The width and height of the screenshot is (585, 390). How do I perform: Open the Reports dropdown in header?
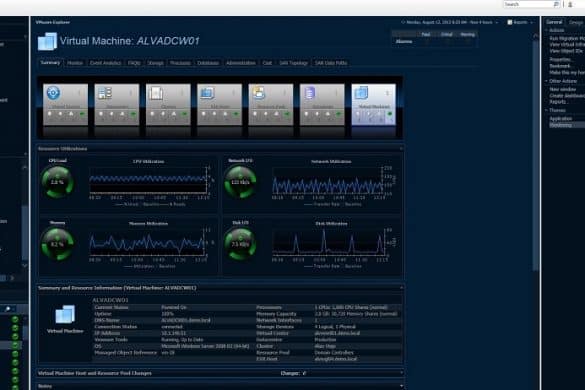[520, 22]
